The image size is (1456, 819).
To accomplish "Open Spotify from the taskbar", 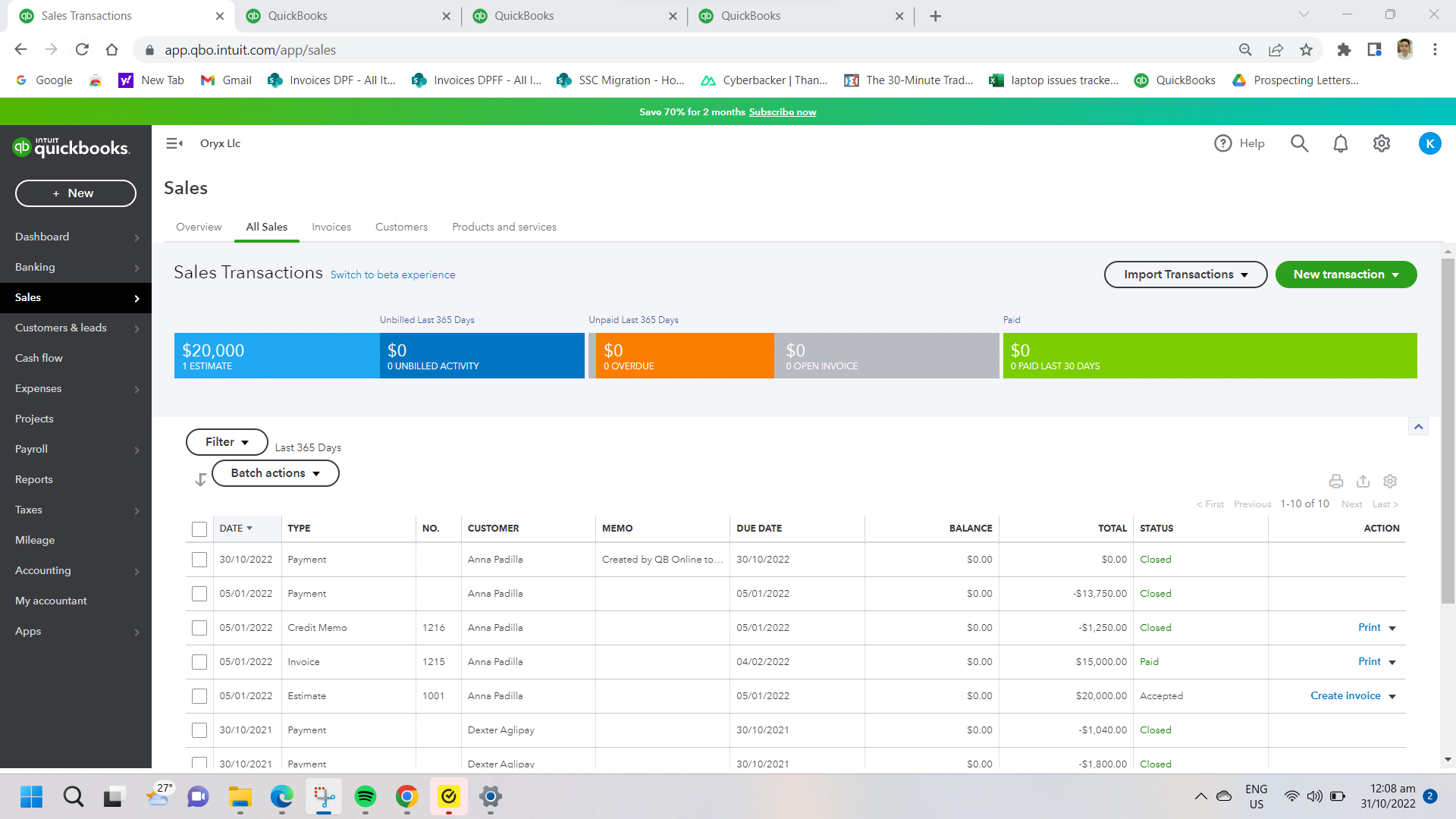I will pos(366,796).
